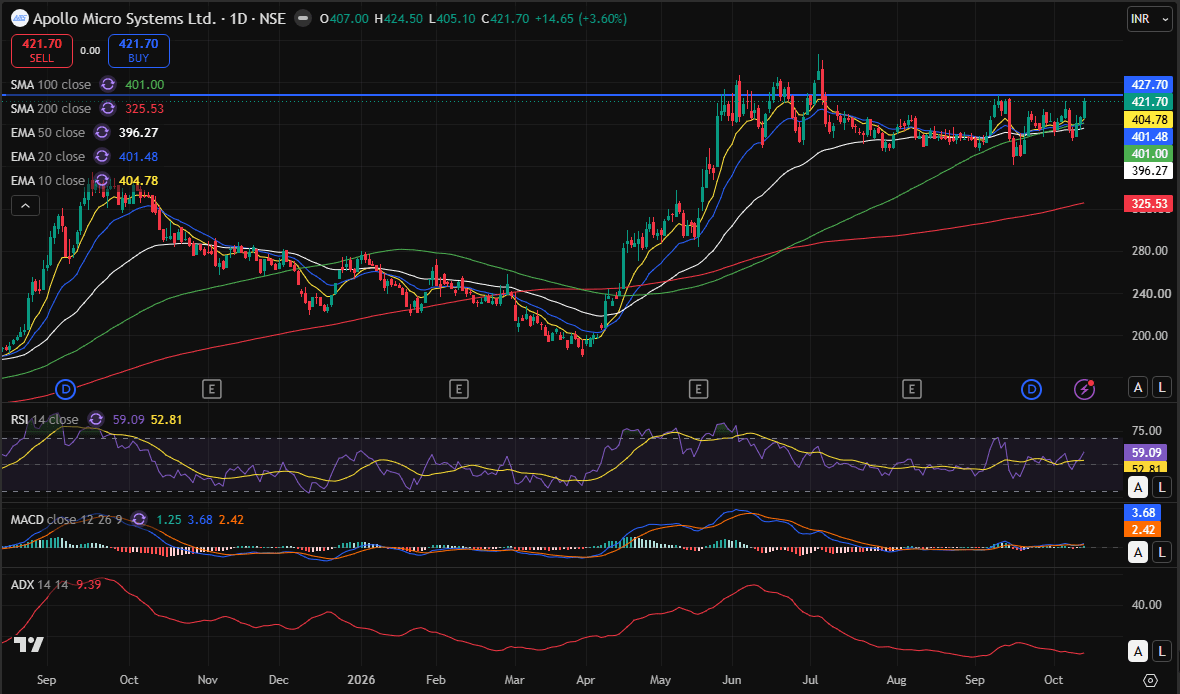Select the EMA 20 close indicator label
Viewport: 1180px width, 694px height.
click(x=47, y=157)
